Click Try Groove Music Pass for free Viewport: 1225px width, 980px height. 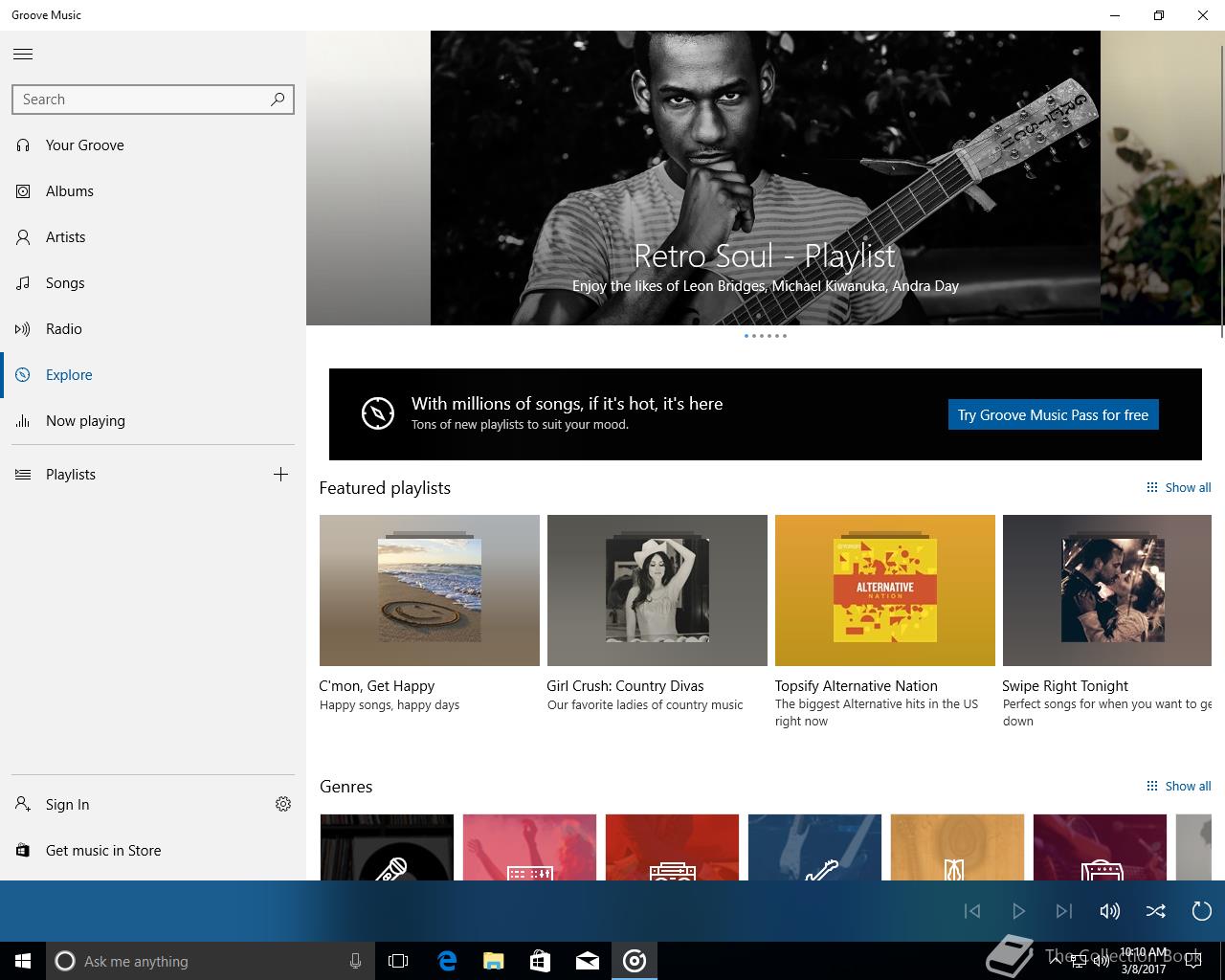(x=1053, y=414)
